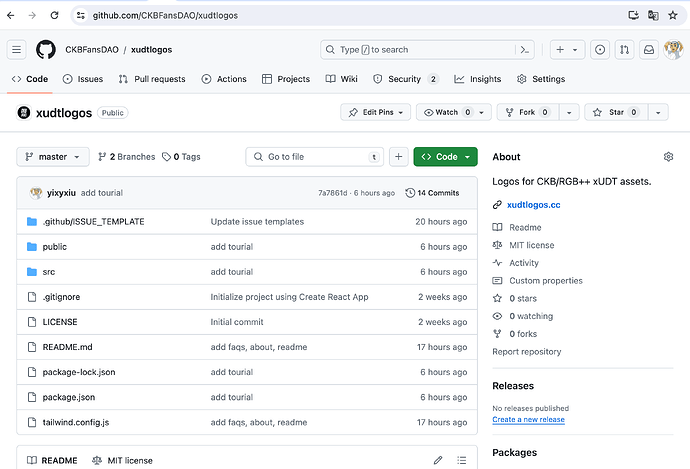
Task: Edit the README with pencil icon
Action: click(438, 460)
